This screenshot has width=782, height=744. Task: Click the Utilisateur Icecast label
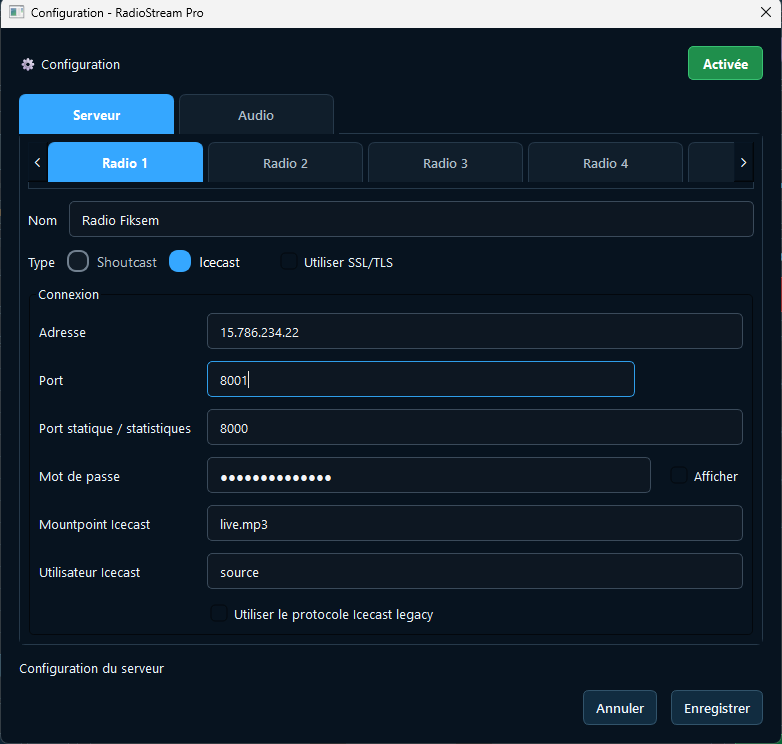click(x=90, y=572)
